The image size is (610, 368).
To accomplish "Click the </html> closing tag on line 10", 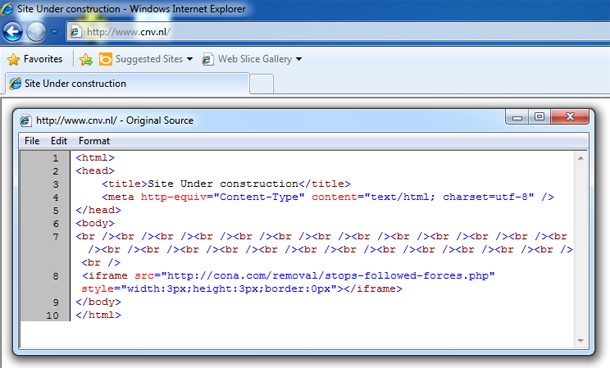I will click(x=98, y=315).
